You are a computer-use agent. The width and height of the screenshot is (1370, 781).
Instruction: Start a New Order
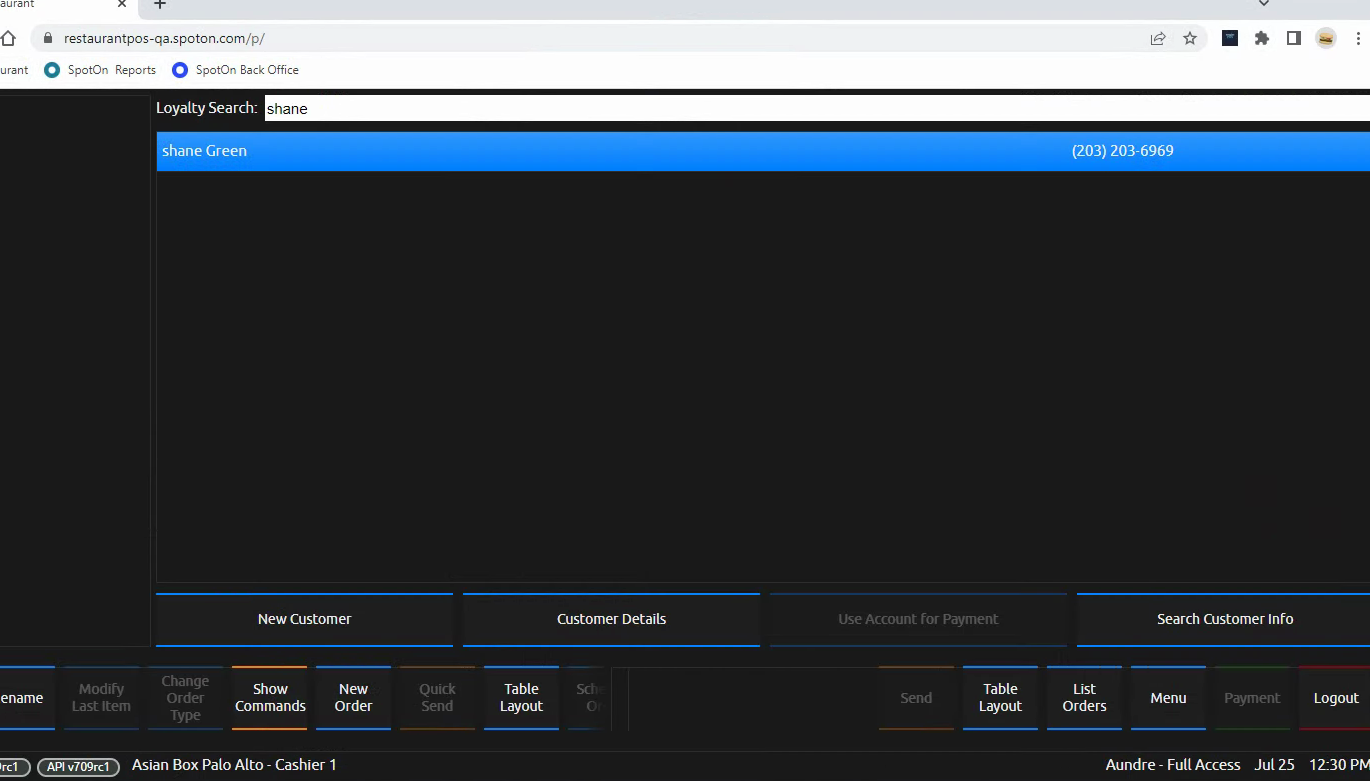coord(353,698)
